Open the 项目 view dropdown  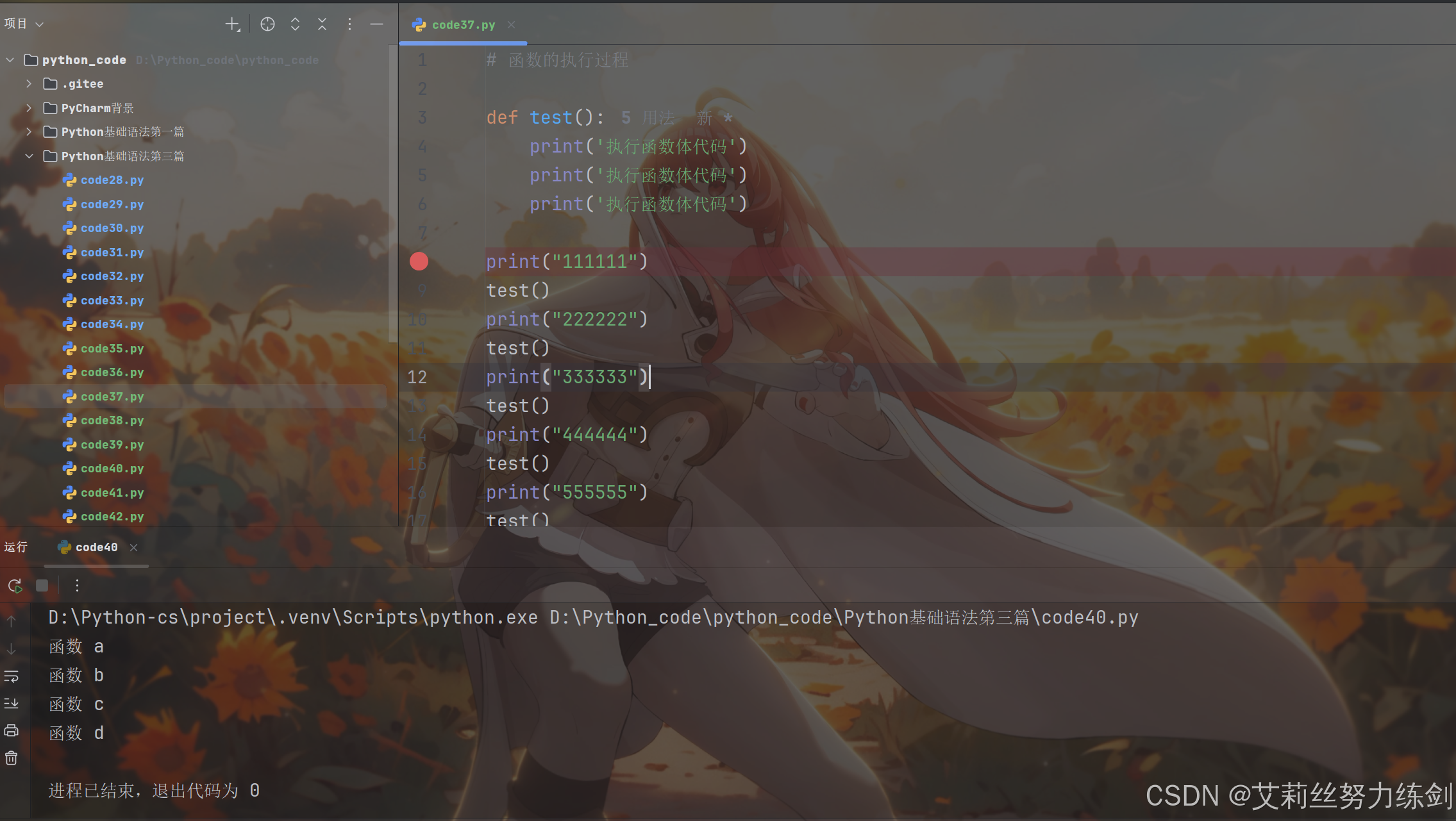(x=24, y=24)
